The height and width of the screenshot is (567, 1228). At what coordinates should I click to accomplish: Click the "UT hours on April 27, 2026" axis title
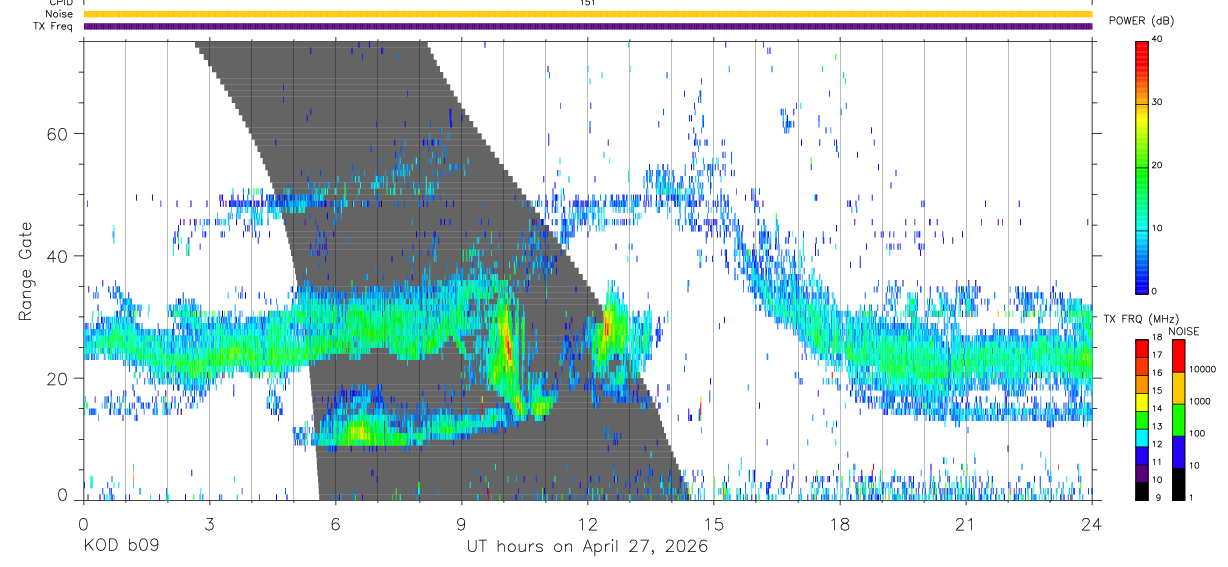tap(587, 547)
